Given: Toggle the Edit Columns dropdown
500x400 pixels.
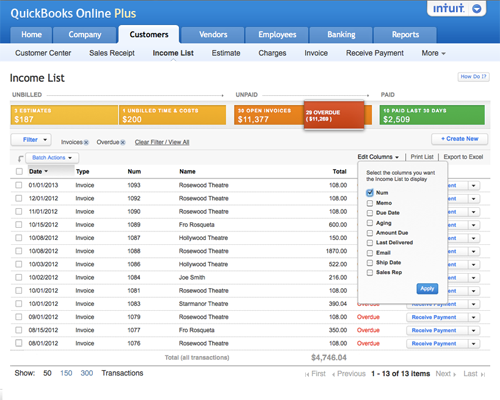Looking at the screenshot, I should point(378,157).
